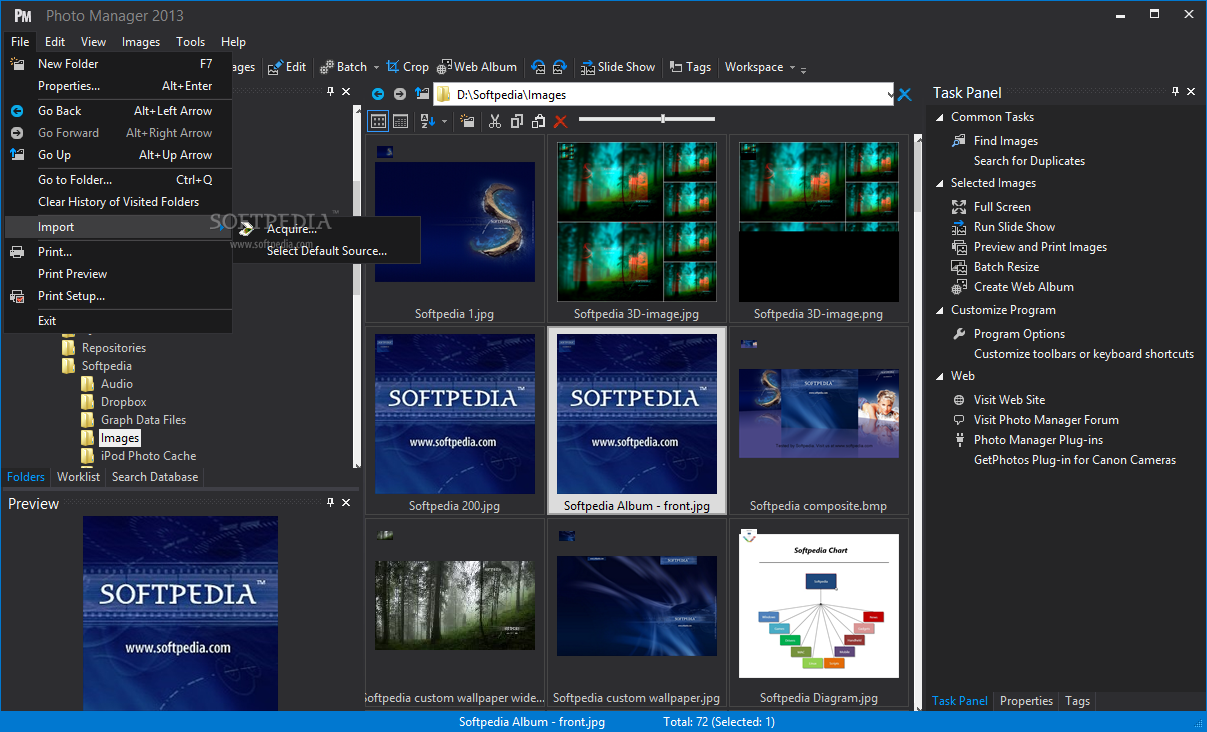
Task: Select the Graph Data Files folder
Action: 143,420
